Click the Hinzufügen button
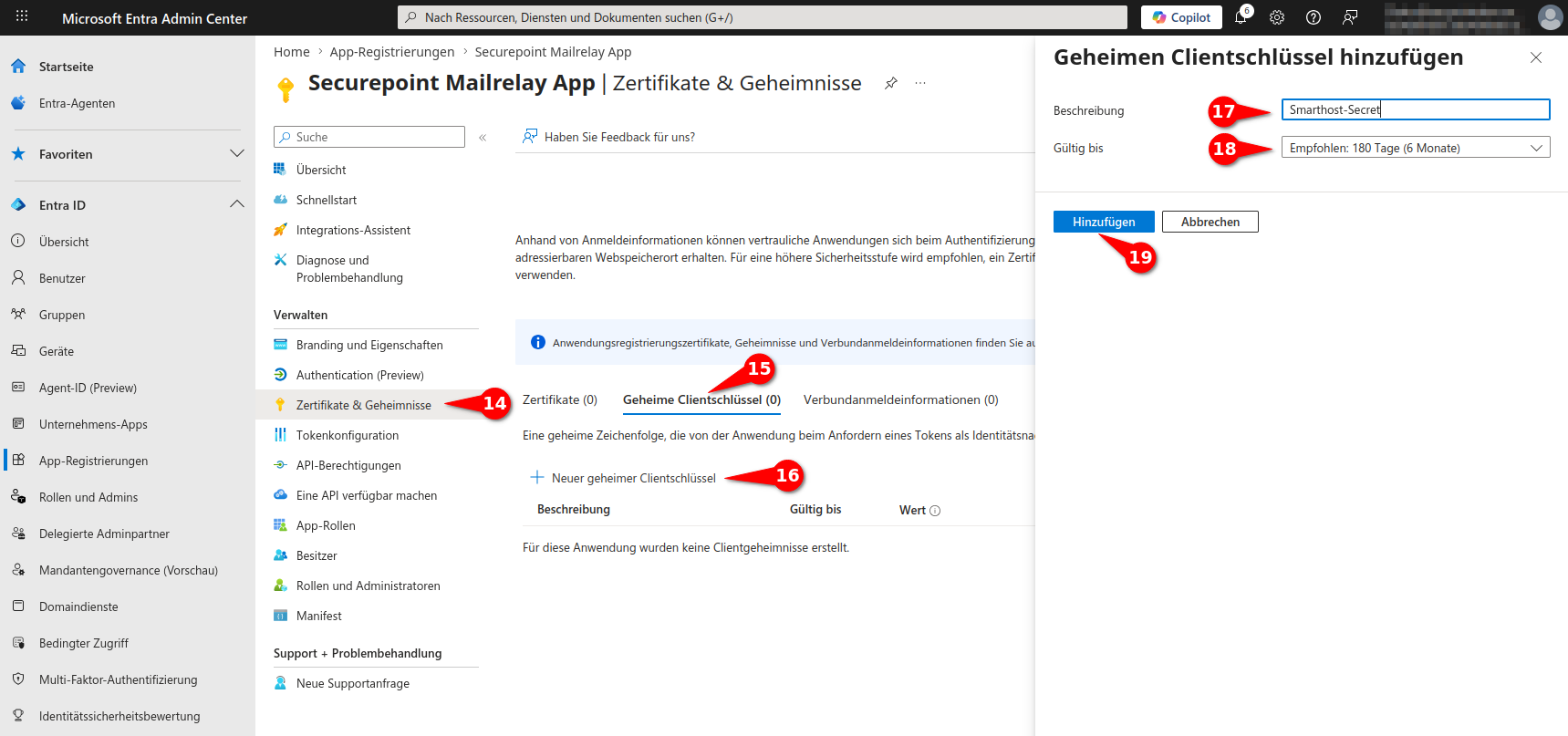Image resolution: width=1568 pixels, height=736 pixels. (1104, 222)
